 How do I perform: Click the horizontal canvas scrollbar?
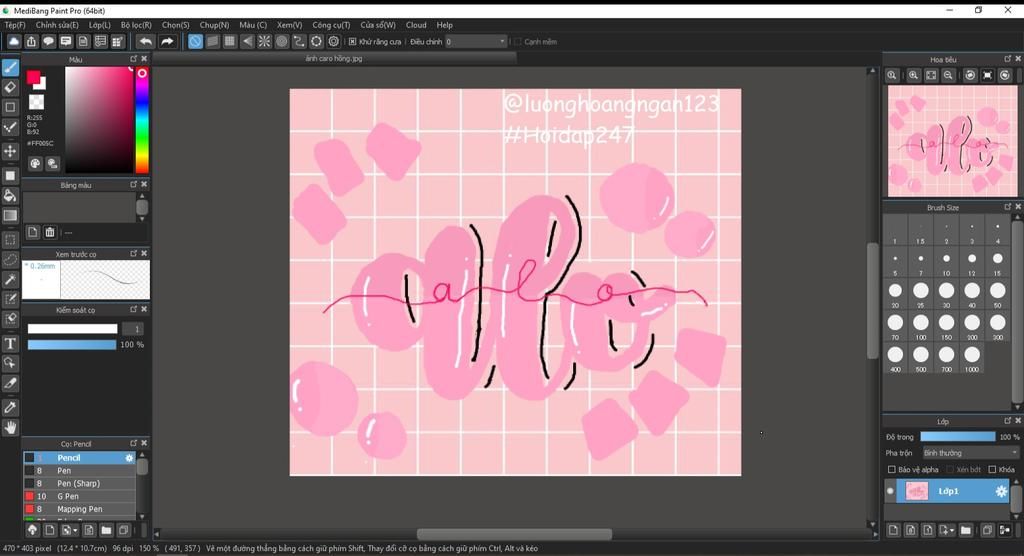[x=514, y=534]
